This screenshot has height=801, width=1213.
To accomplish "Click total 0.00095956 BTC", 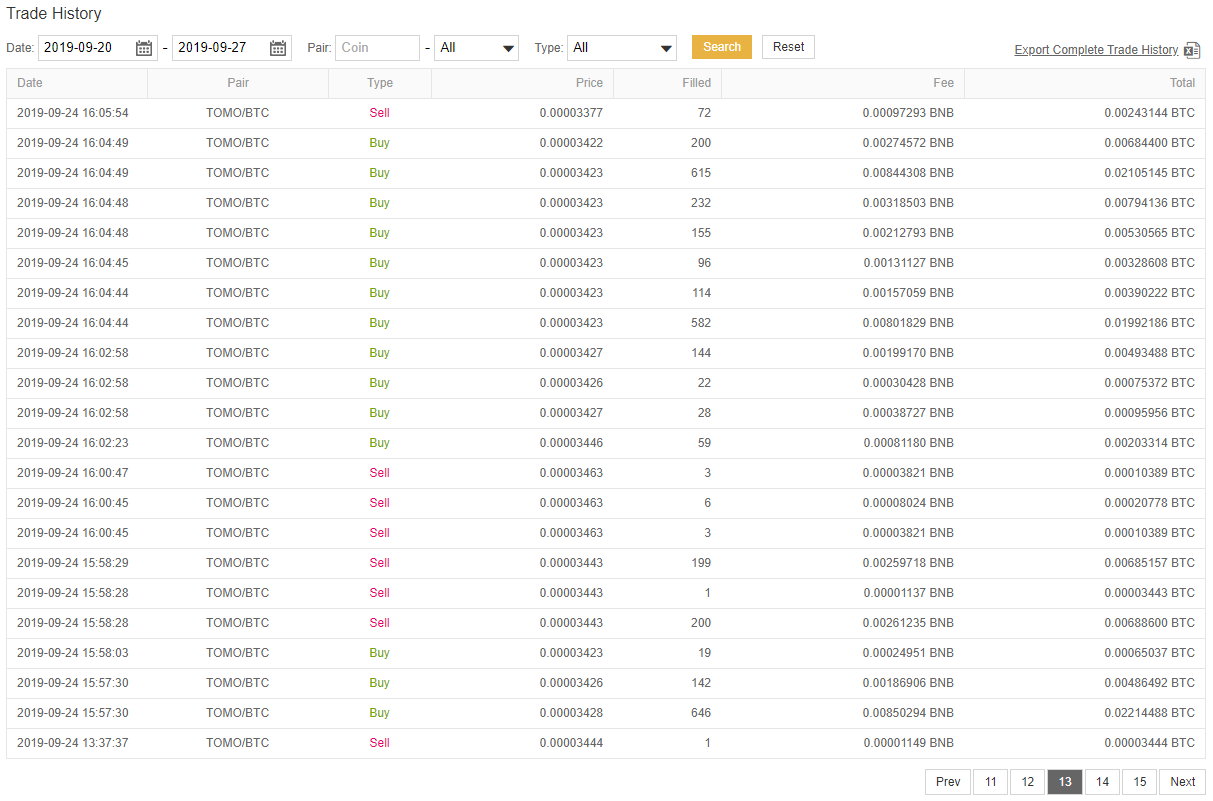I will 1150,413.
